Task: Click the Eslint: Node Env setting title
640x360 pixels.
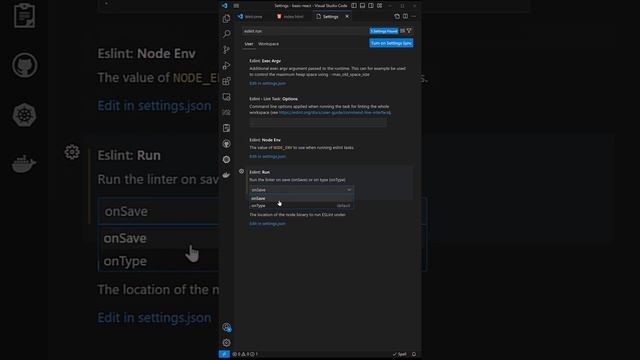Action: tap(265, 140)
